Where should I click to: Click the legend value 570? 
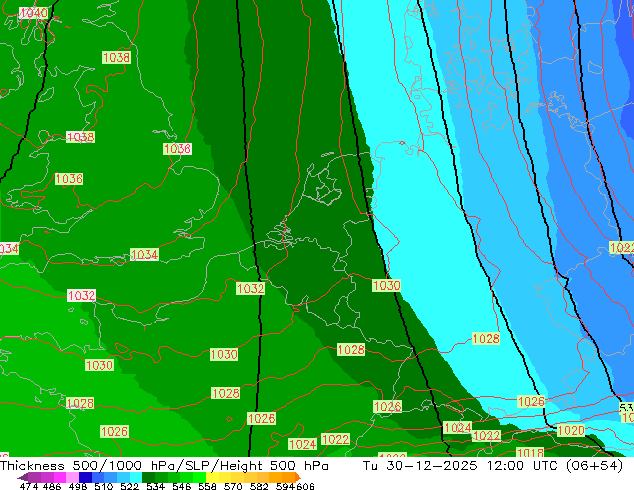point(233,486)
